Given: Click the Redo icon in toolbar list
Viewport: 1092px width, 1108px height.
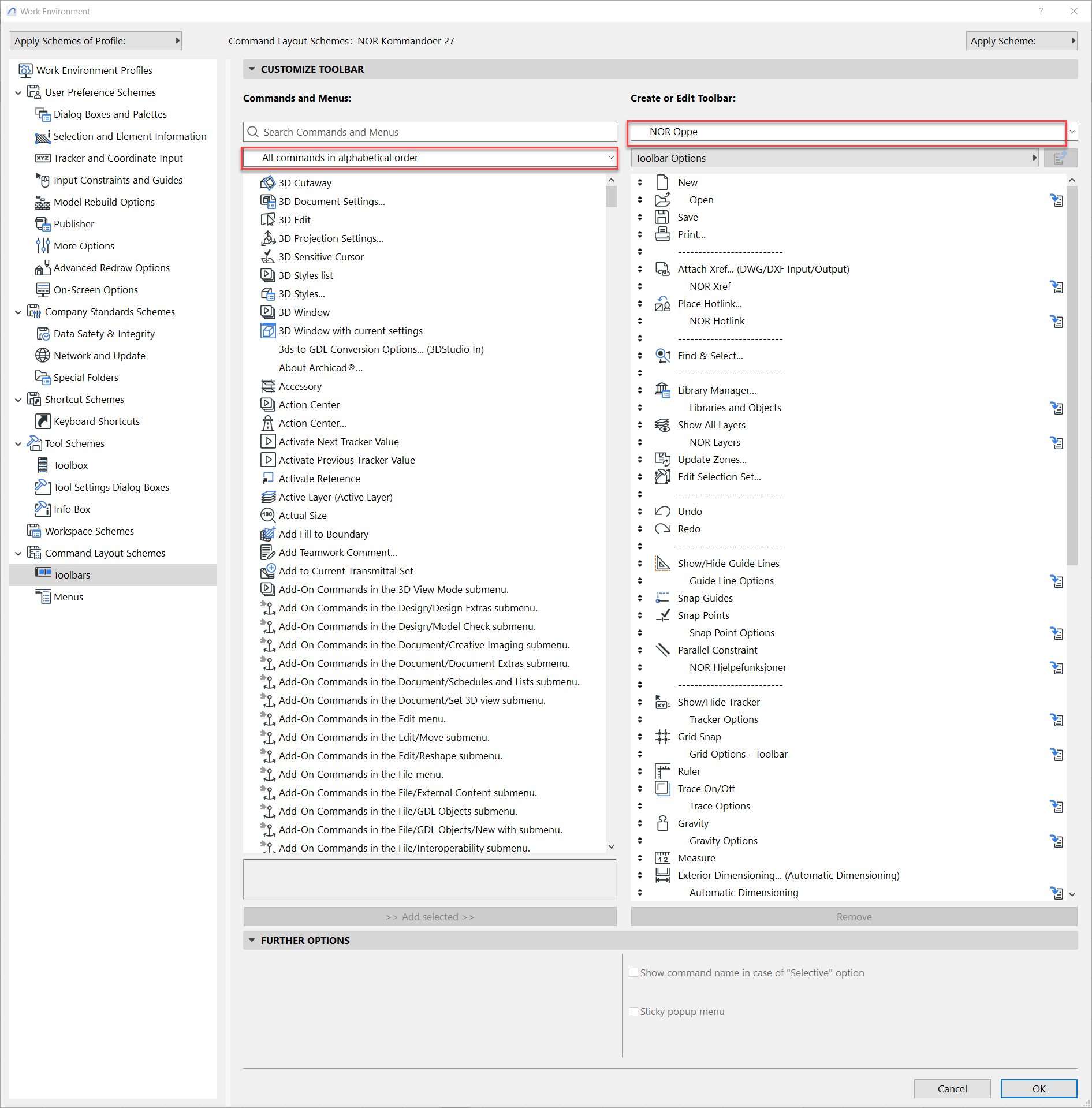Looking at the screenshot, I should point(662,529).
